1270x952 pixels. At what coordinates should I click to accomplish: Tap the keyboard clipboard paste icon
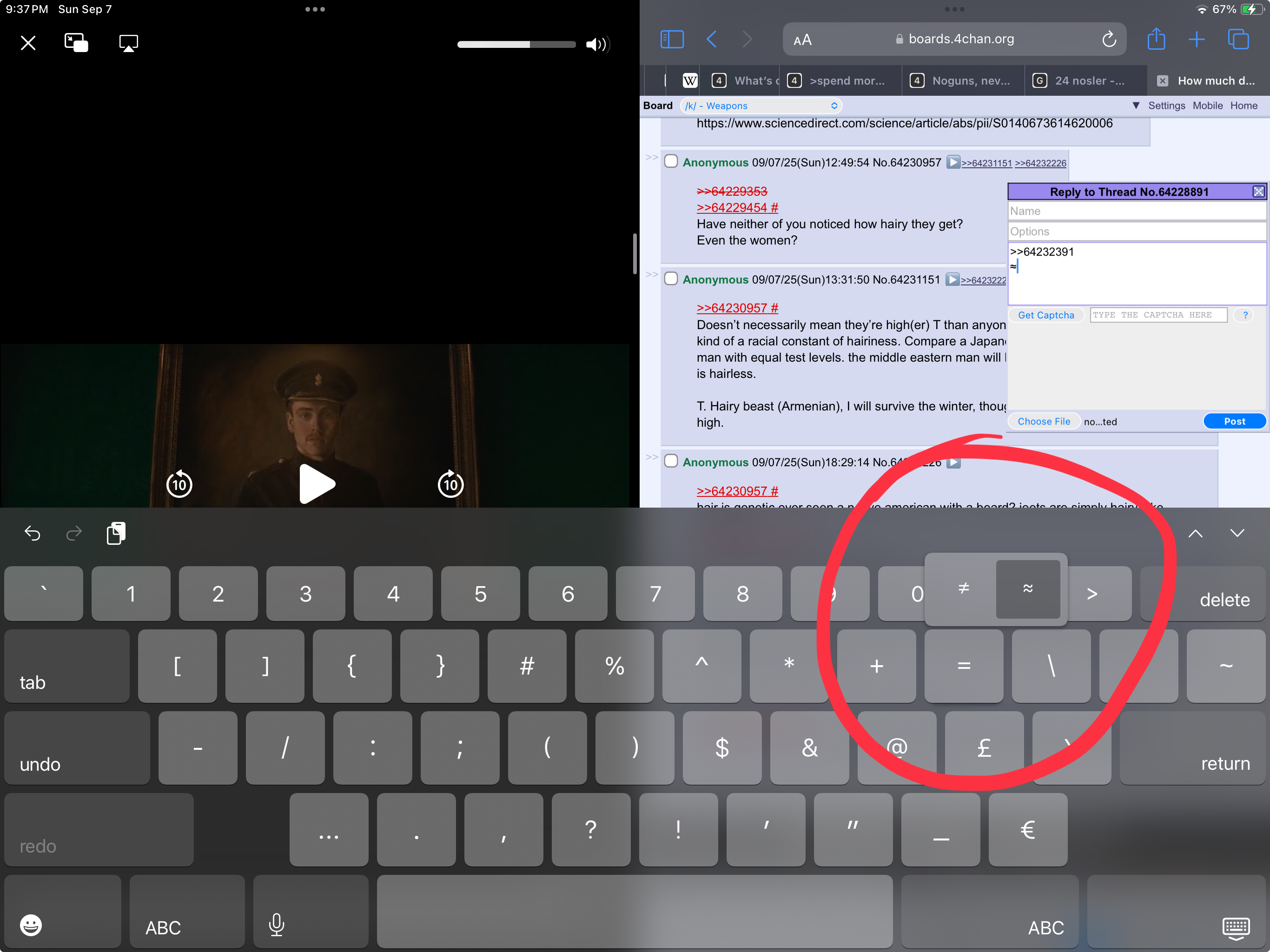pyautogui.click(x=116, y=533)
